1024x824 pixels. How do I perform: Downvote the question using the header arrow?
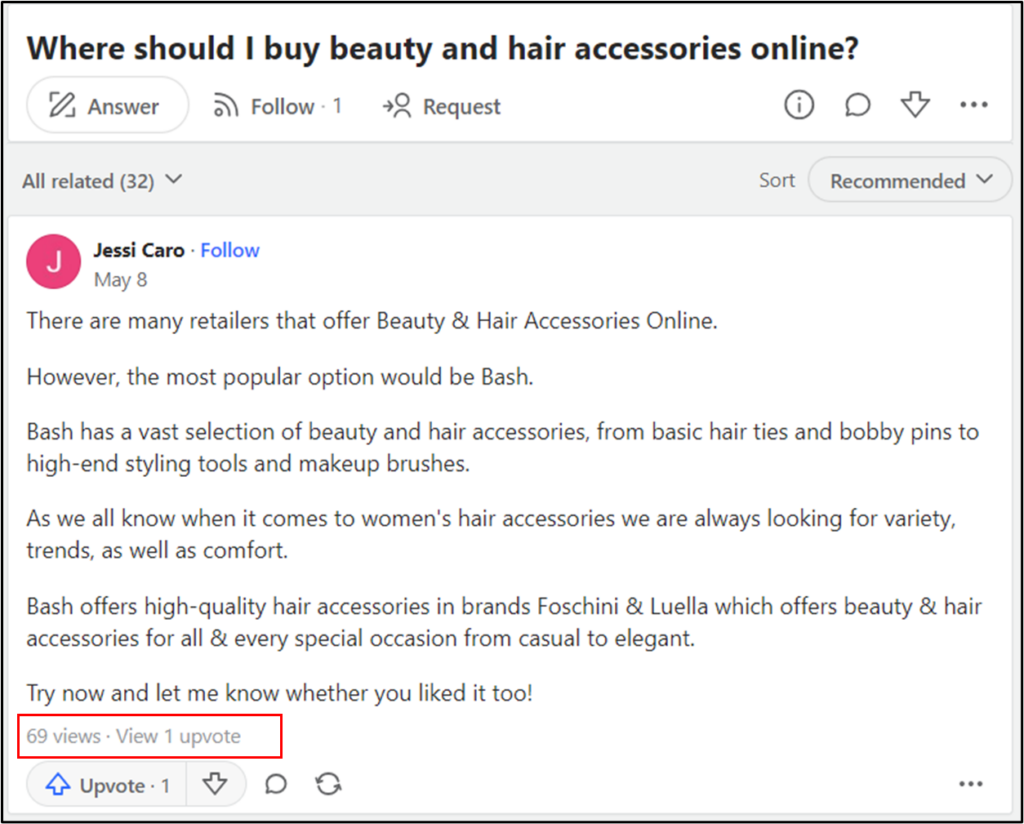(x=915, y=105)
